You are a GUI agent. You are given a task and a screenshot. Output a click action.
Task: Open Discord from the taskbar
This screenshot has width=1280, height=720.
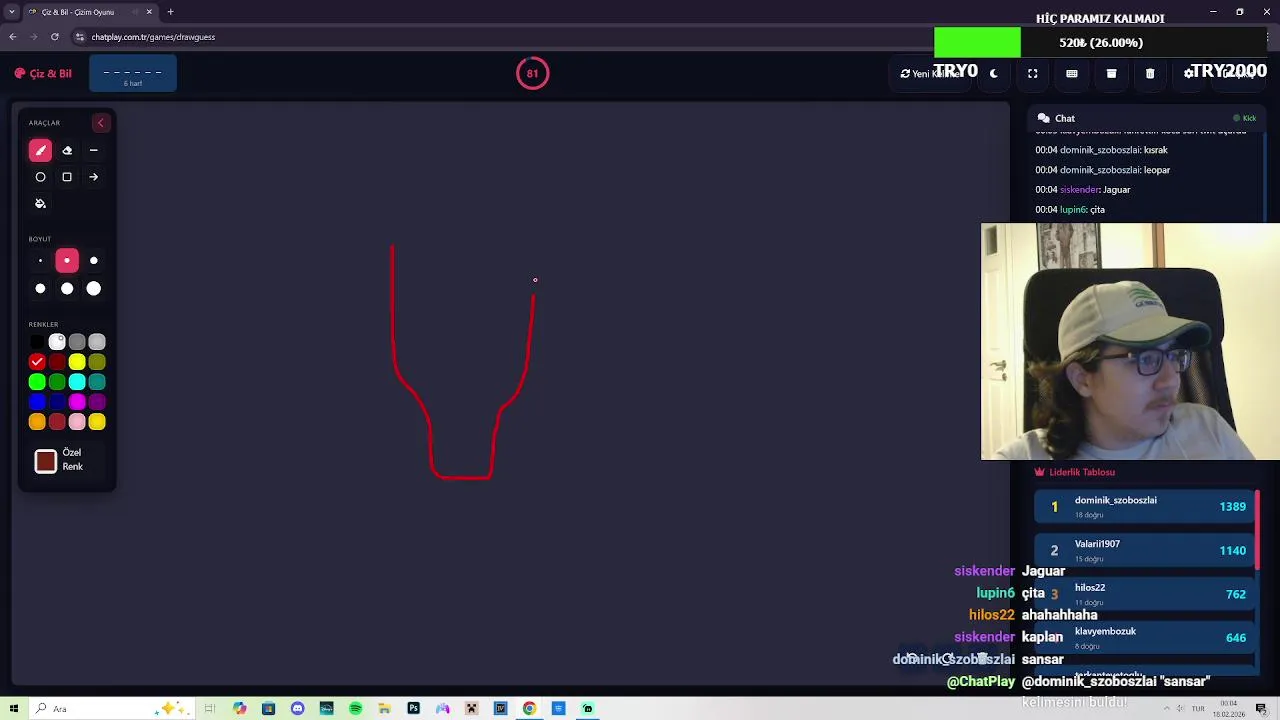coord(297,709)
